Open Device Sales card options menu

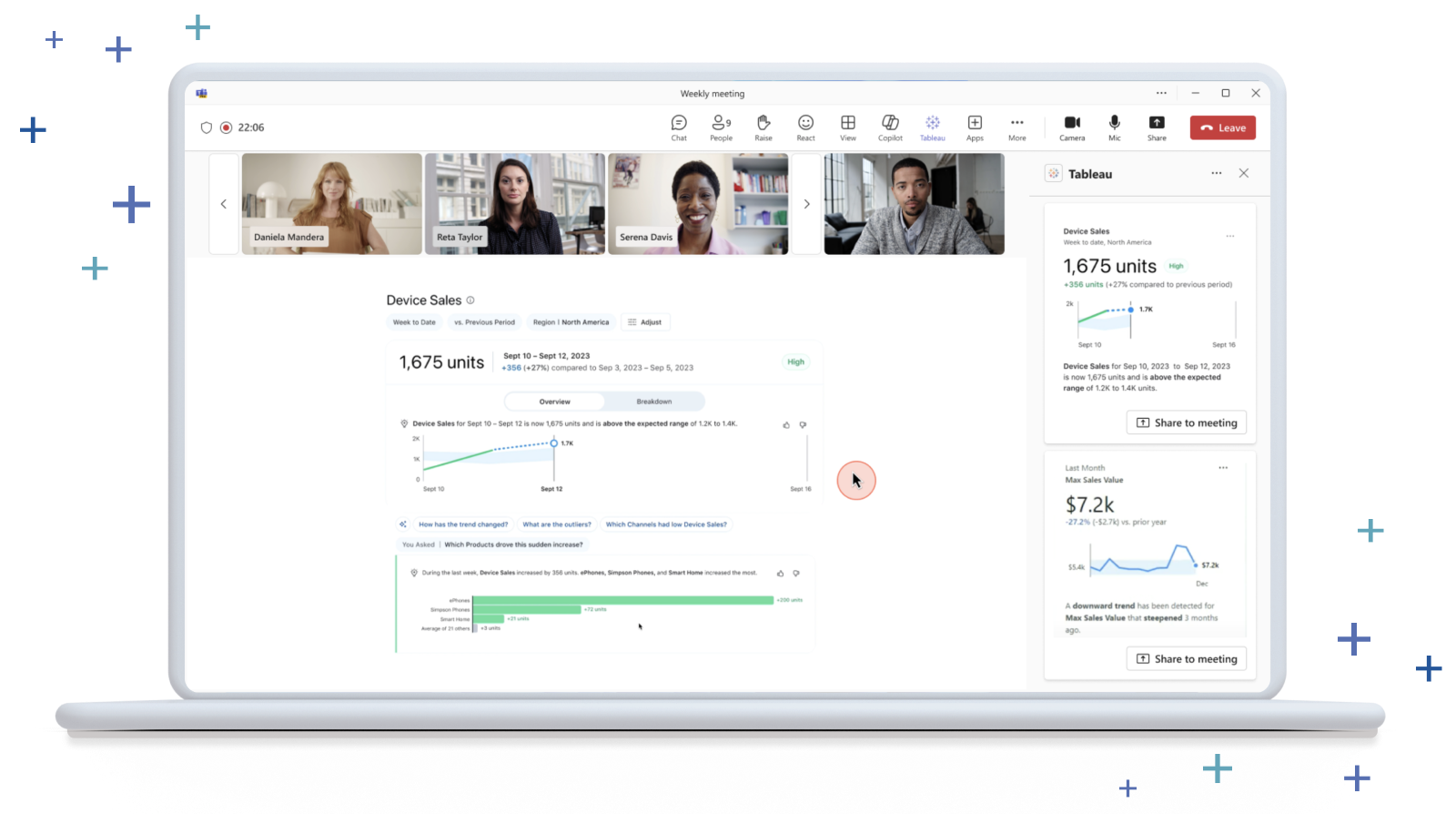click(1229, 236)
